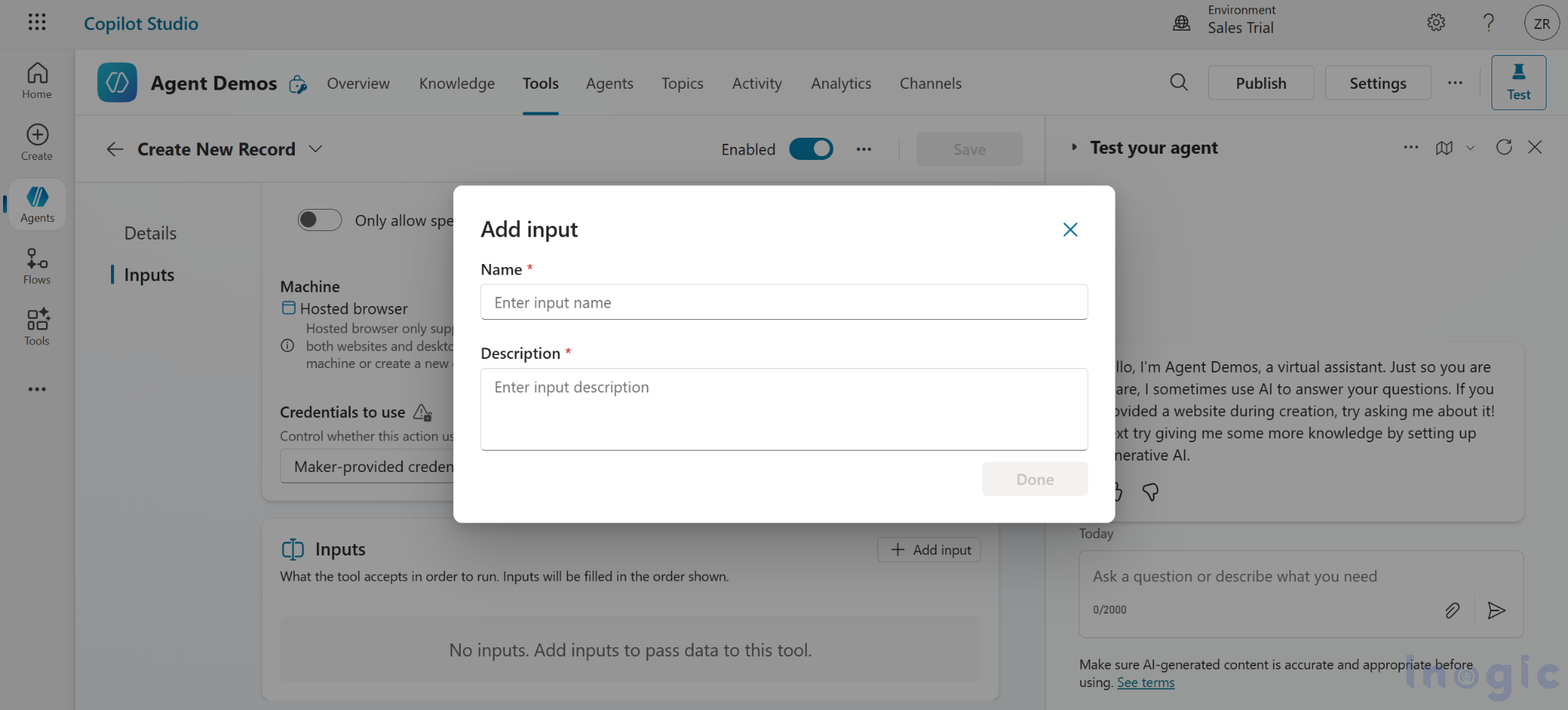The height and width of the screenshot is (710, 1568).
Task: Click the Ask a question chat box
Action: point(1300,577)
